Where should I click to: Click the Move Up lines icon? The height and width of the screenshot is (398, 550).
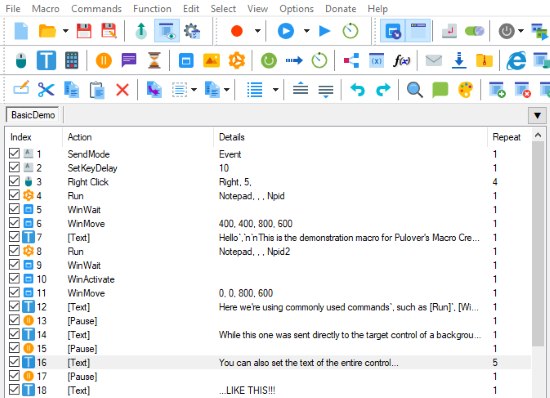tap(300, 89)
